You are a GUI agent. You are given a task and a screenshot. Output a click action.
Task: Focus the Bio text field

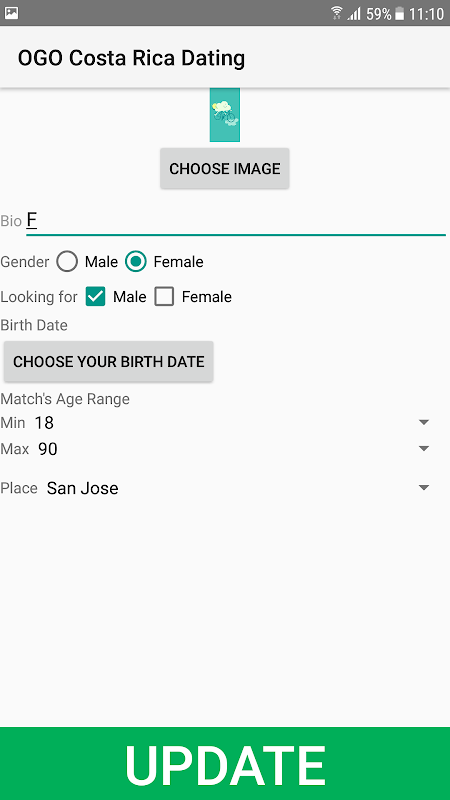coord(236,221)
